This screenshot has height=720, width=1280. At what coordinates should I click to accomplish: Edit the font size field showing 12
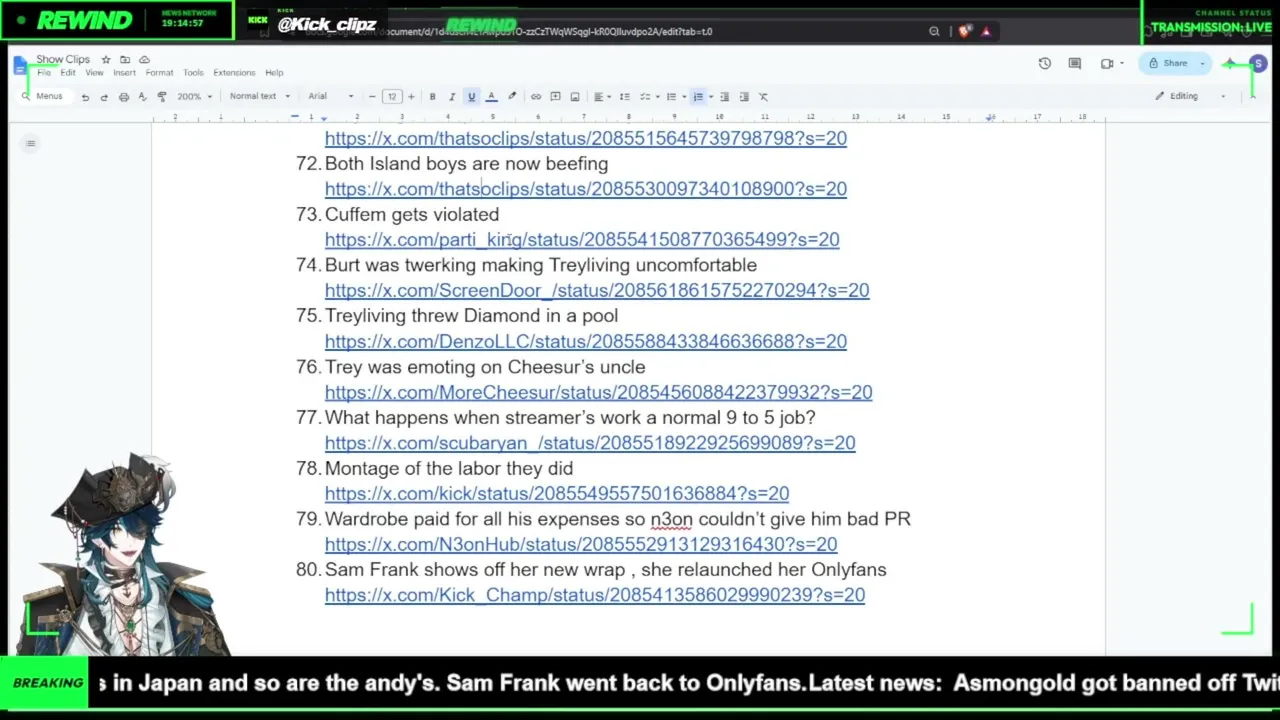point(392,97)
